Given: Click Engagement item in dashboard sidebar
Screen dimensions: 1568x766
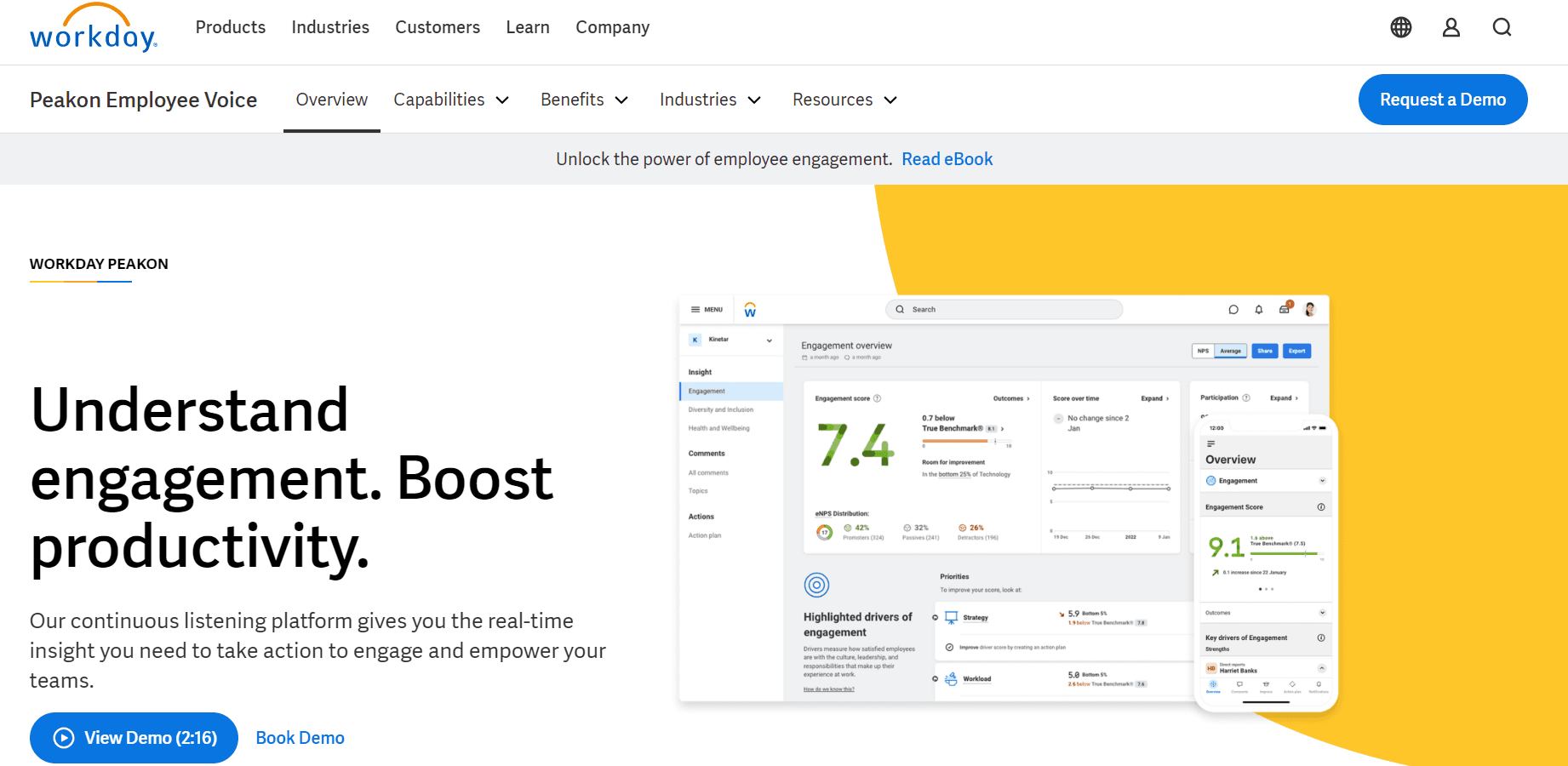Looking at the screenshot, I should point(731,392).
